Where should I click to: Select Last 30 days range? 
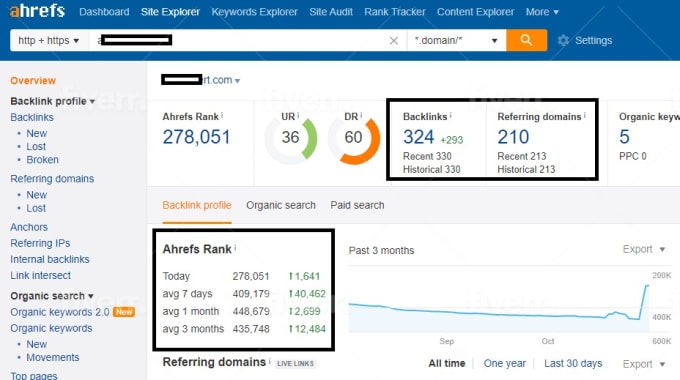tap(573, 364)
